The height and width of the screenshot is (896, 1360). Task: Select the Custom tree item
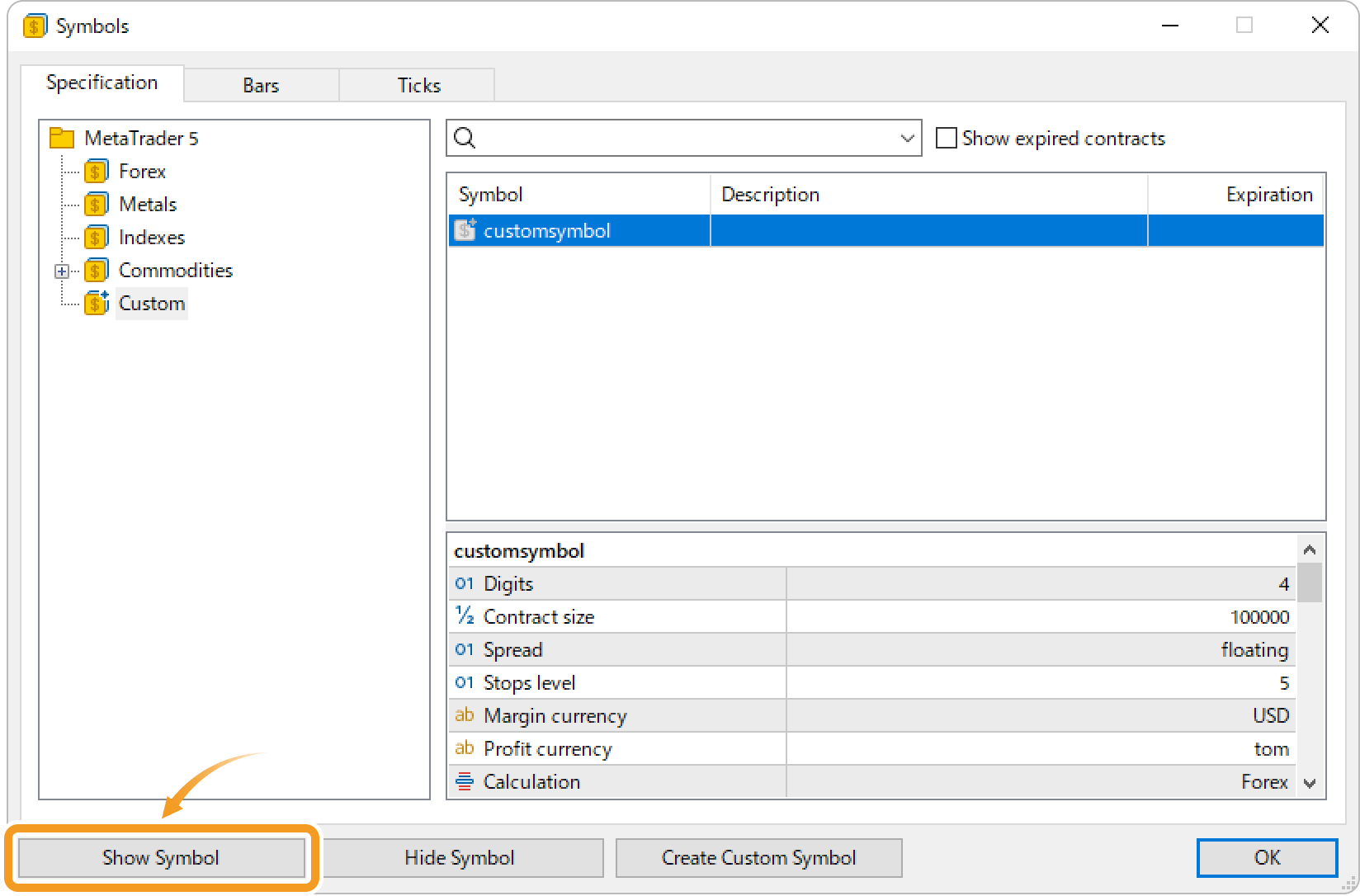152,304
